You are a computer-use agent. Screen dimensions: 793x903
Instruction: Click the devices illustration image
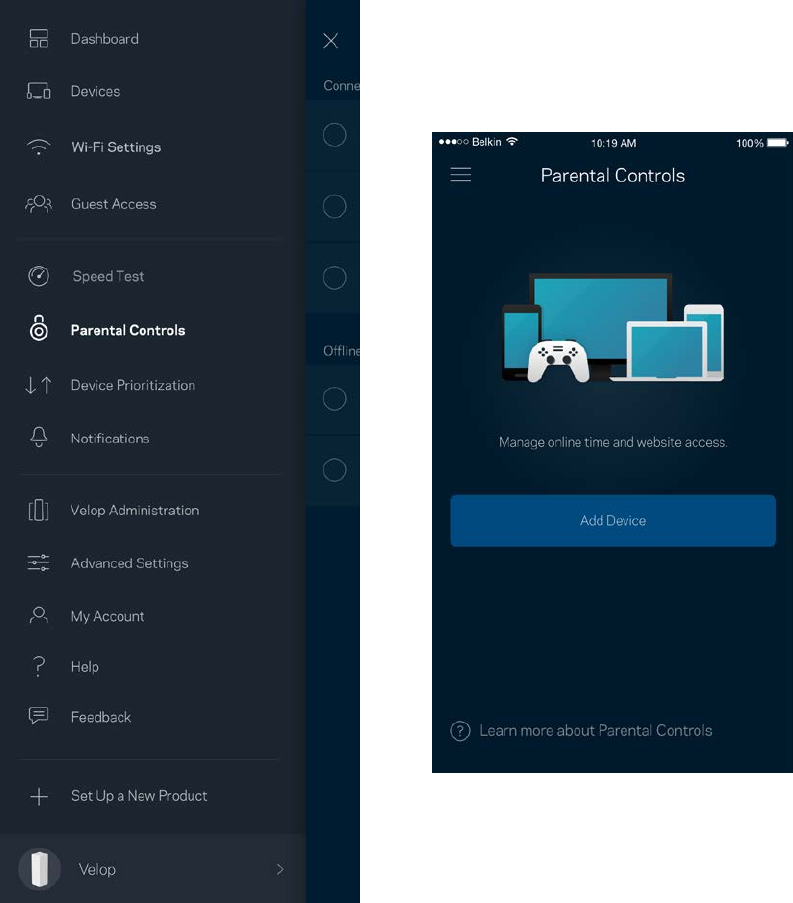(x=613, y=328)
